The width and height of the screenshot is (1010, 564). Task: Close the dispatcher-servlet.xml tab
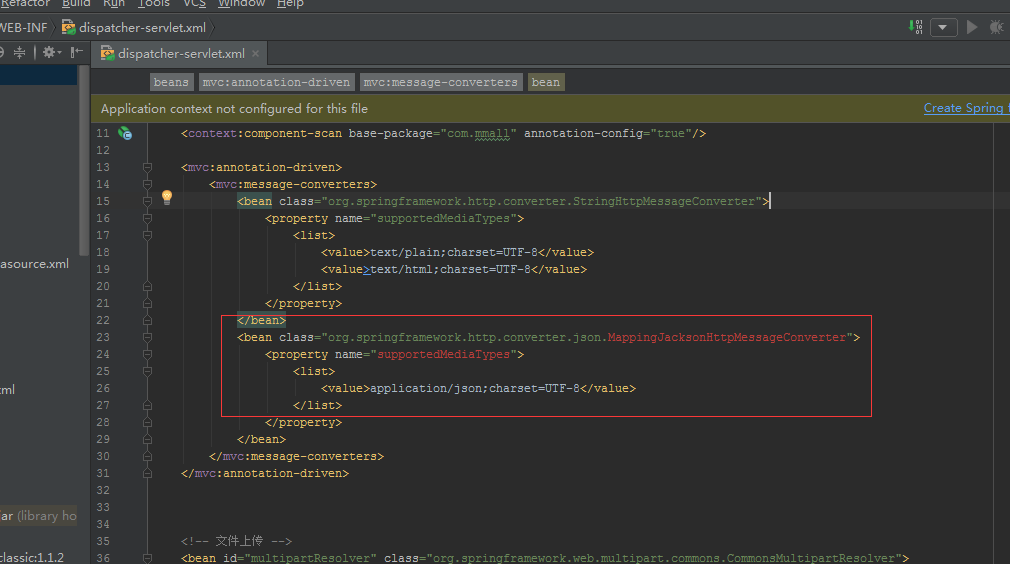coord(256,53)
